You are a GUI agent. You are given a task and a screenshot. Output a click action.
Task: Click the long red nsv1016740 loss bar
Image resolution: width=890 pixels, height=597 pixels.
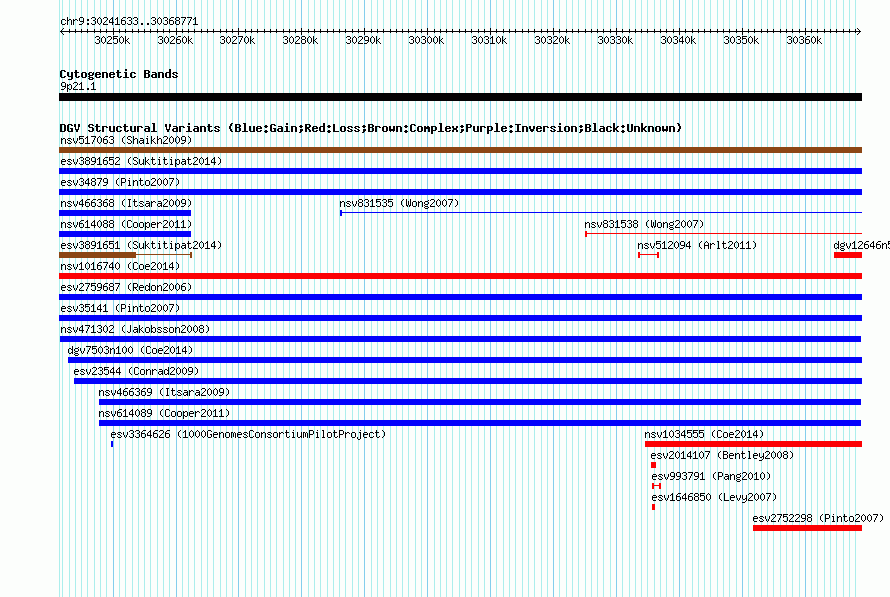(460, 276)
